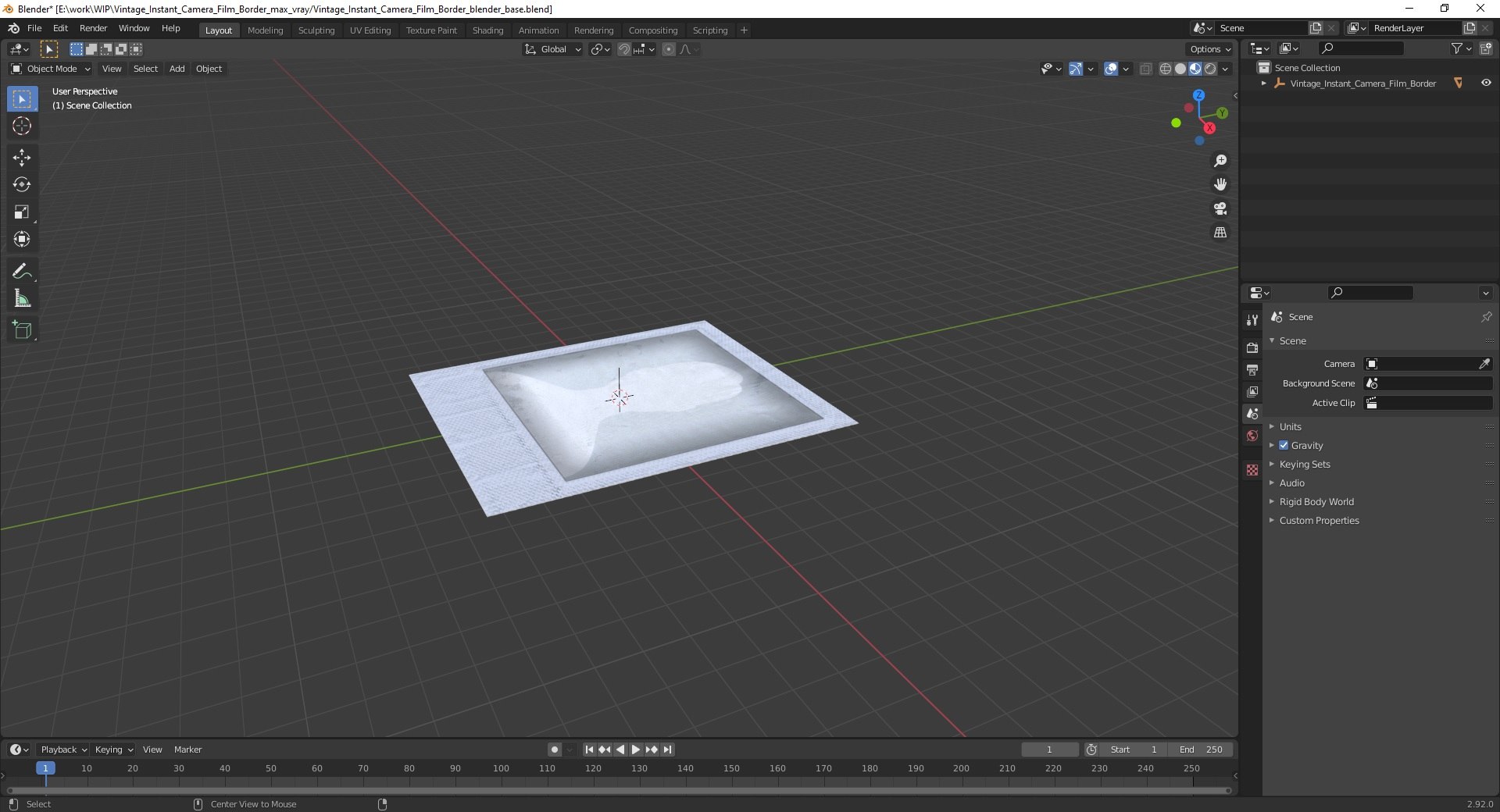Pick camera object with the eyedropper
This screenshot has height=812, width=1500.
tap(1484, 364)
